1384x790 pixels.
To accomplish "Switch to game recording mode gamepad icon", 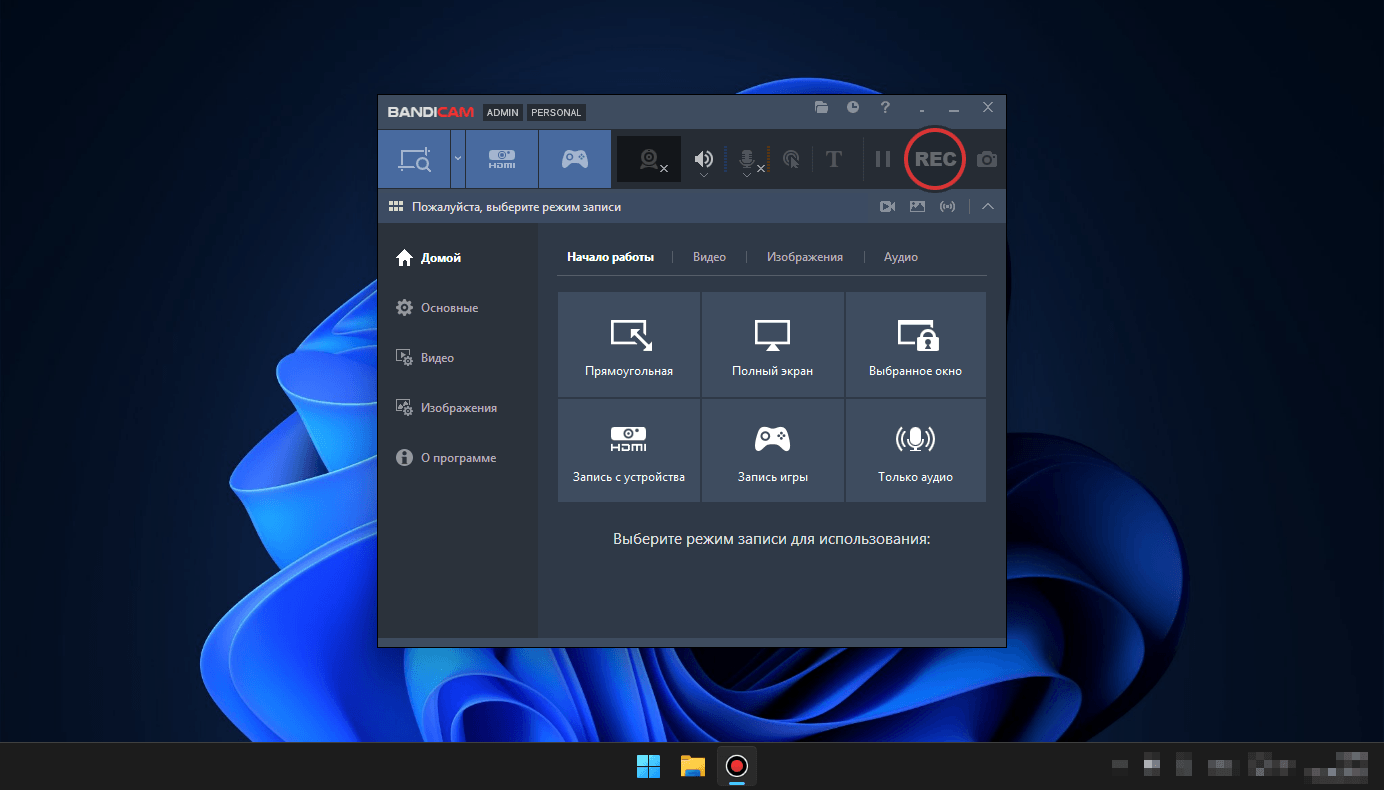I will coord(574,159).
